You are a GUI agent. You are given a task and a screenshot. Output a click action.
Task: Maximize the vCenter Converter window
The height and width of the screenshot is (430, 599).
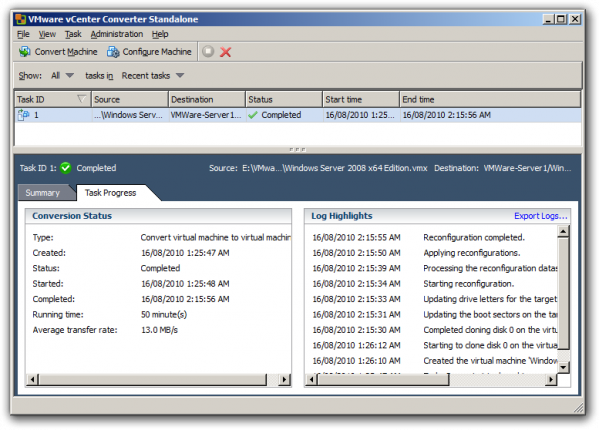[561, 19]
